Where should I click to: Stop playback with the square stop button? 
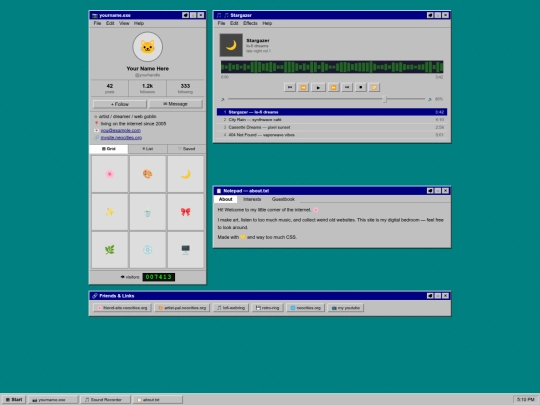click(x=361, y=87)
